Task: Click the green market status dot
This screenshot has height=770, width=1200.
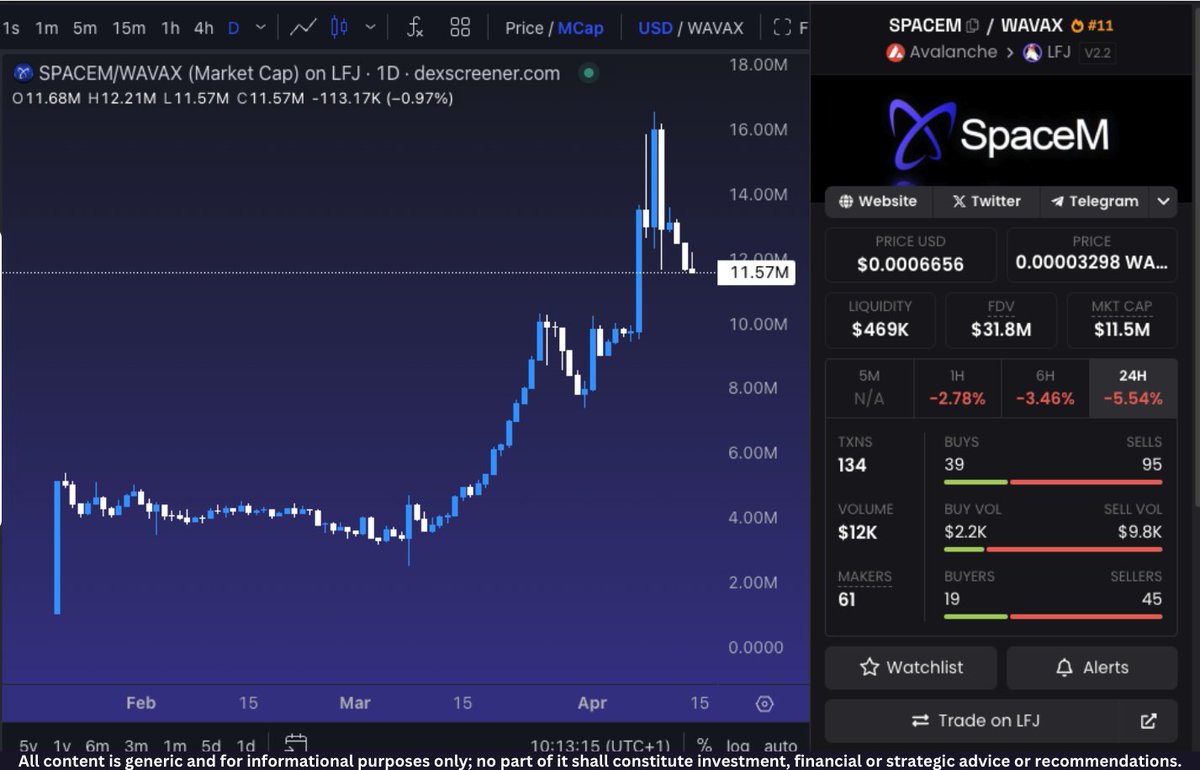Action: click(x=589, y=73)
